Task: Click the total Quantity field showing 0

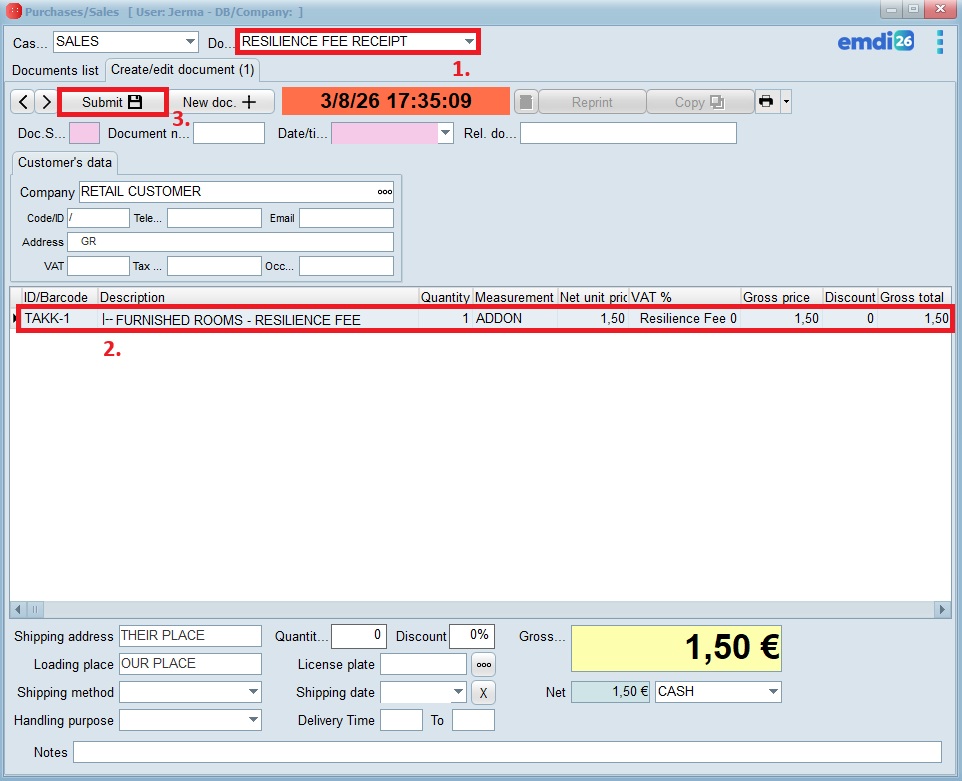Action: (x=359, y=636)
